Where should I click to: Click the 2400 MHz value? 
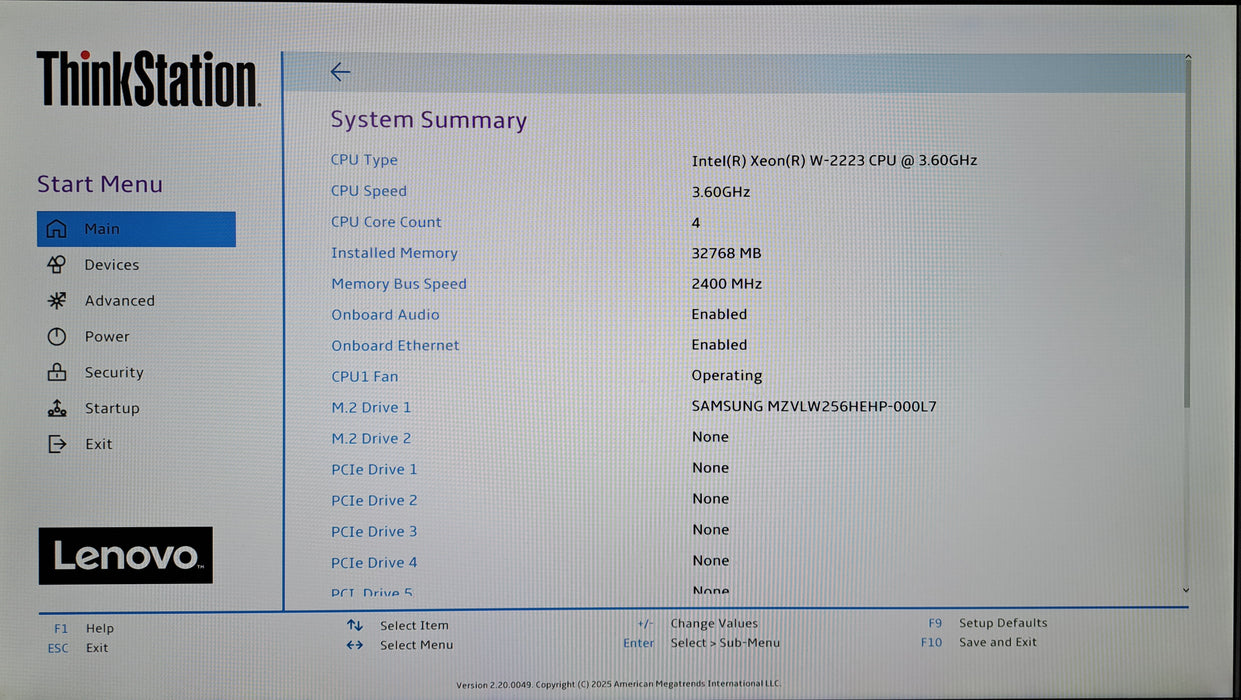tap(726, 284)
